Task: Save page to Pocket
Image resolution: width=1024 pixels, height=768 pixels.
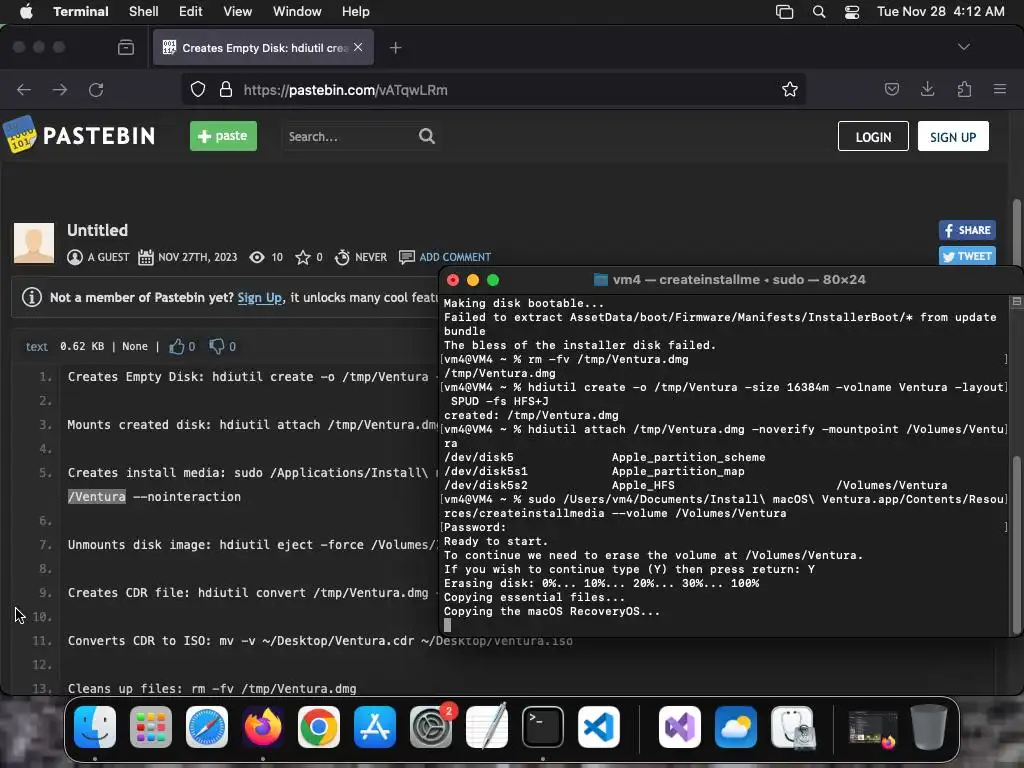Action: pos(891,89)
